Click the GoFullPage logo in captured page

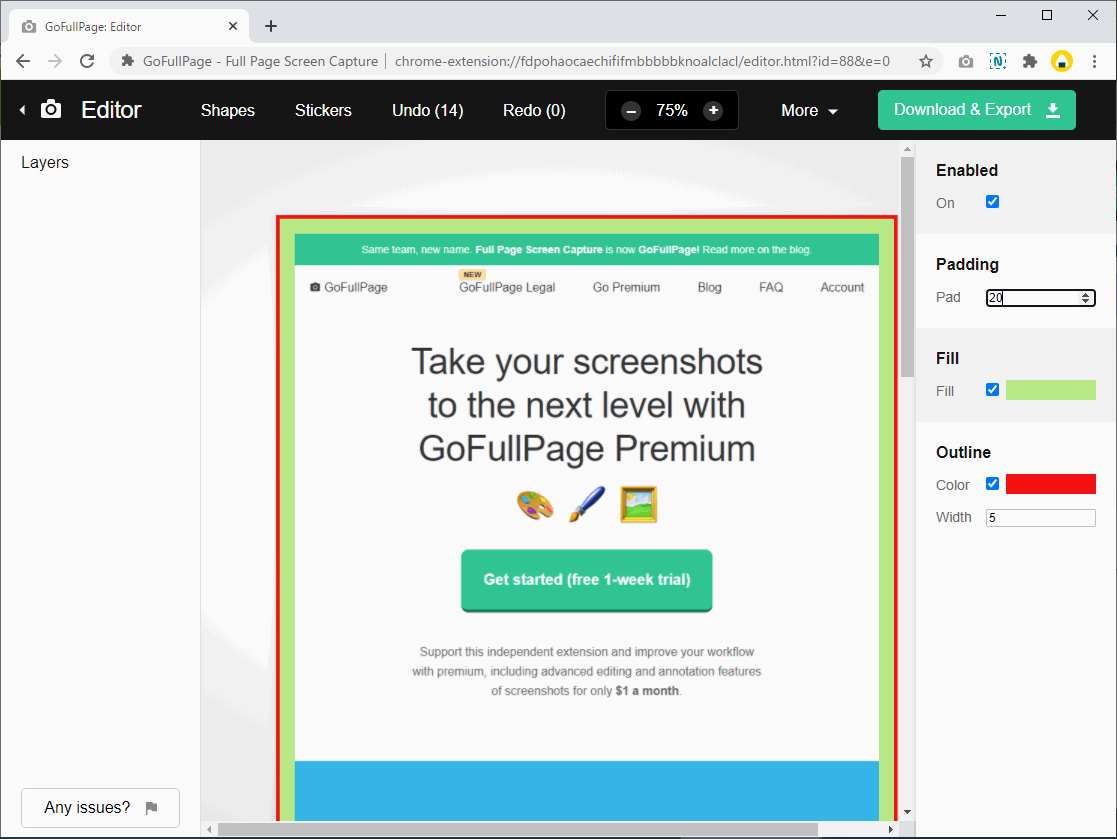[x=348, y=287]
